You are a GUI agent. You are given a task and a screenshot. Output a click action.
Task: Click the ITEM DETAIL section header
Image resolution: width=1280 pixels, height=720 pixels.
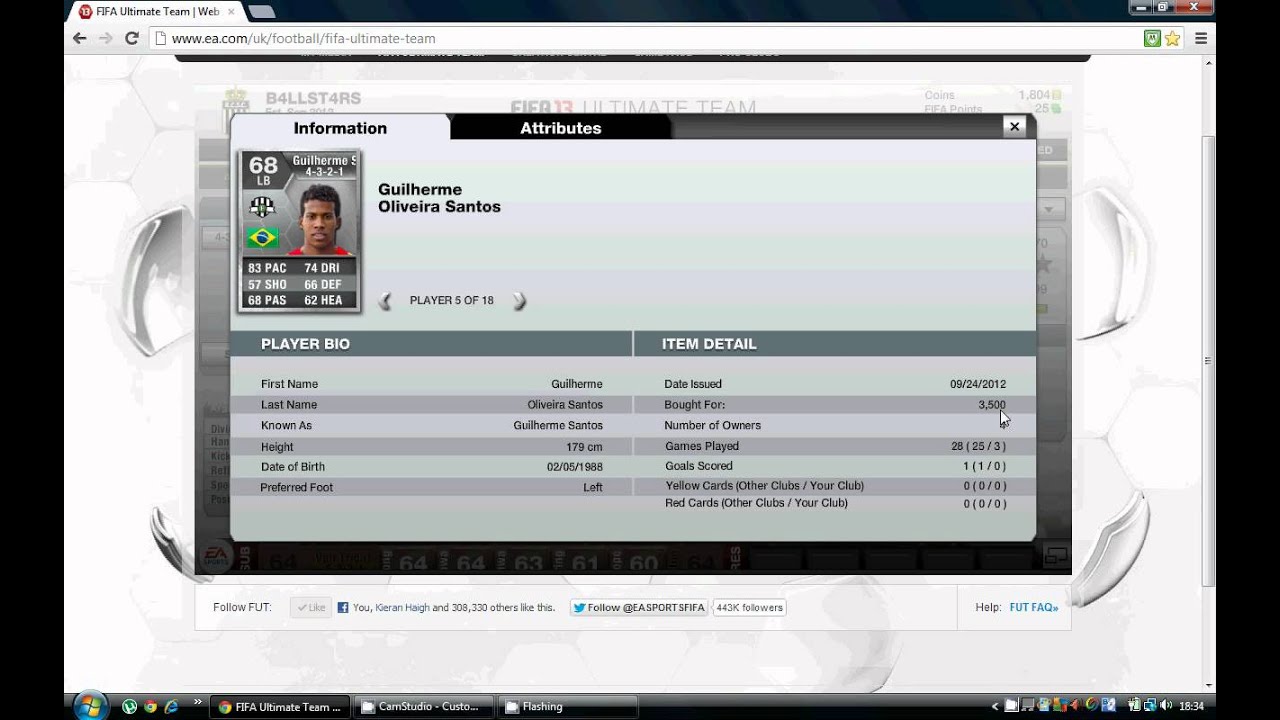pyautogui.click(x=709, y=344)
